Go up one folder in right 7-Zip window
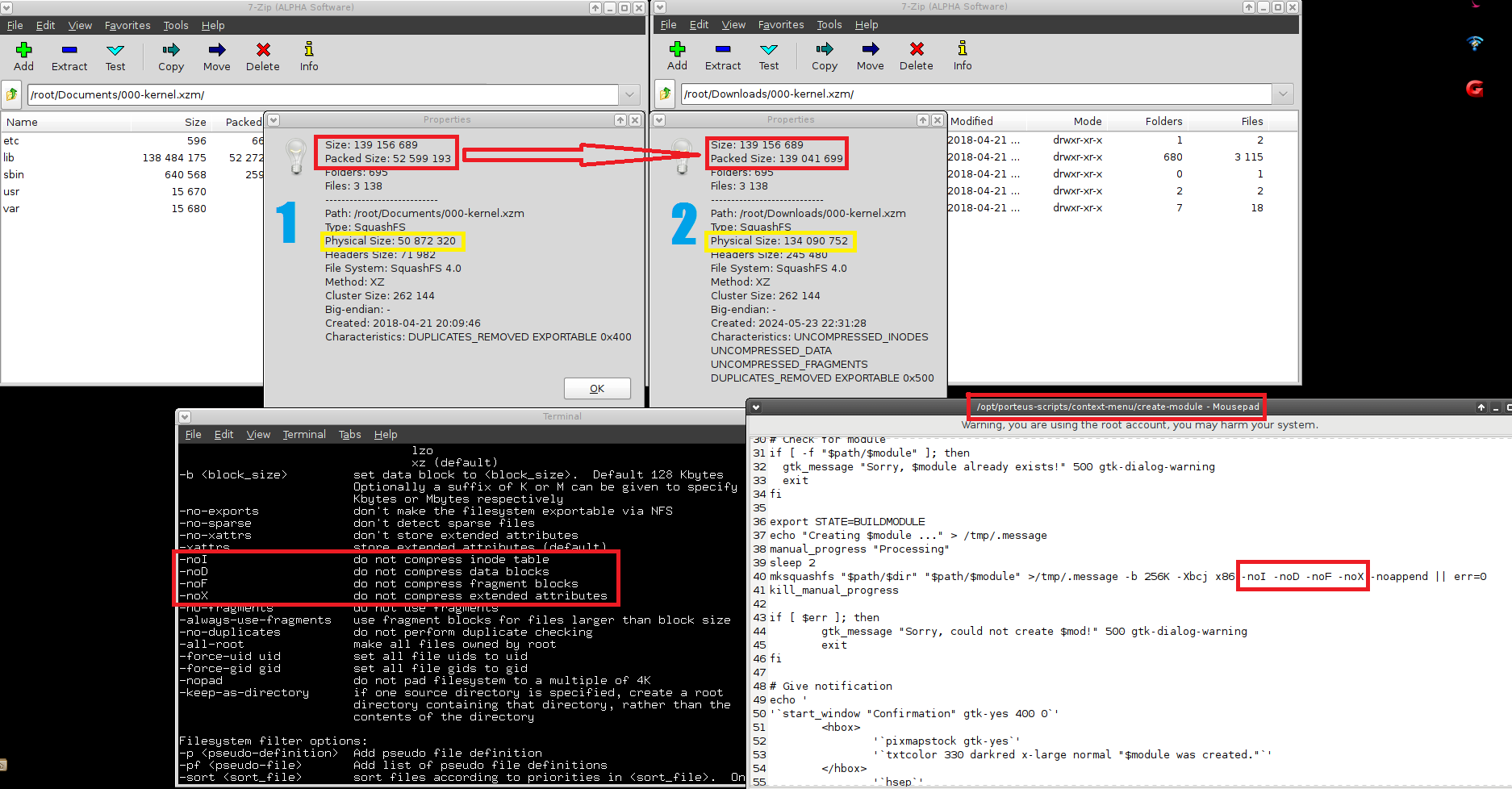 pyautogui.click(x=665, y=94)
